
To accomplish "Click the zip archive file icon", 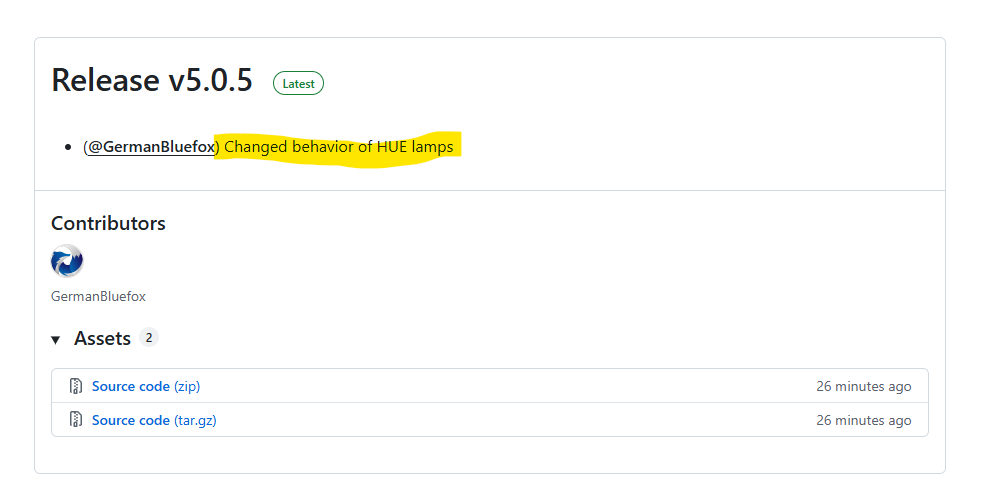I will point(76,386).
